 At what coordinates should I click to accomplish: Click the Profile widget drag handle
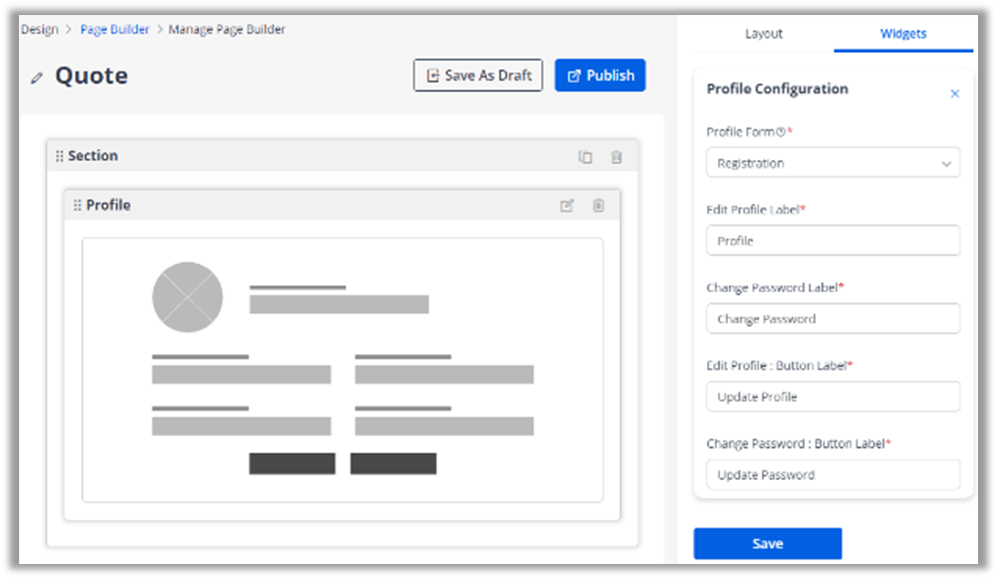(x=77, y=205)
